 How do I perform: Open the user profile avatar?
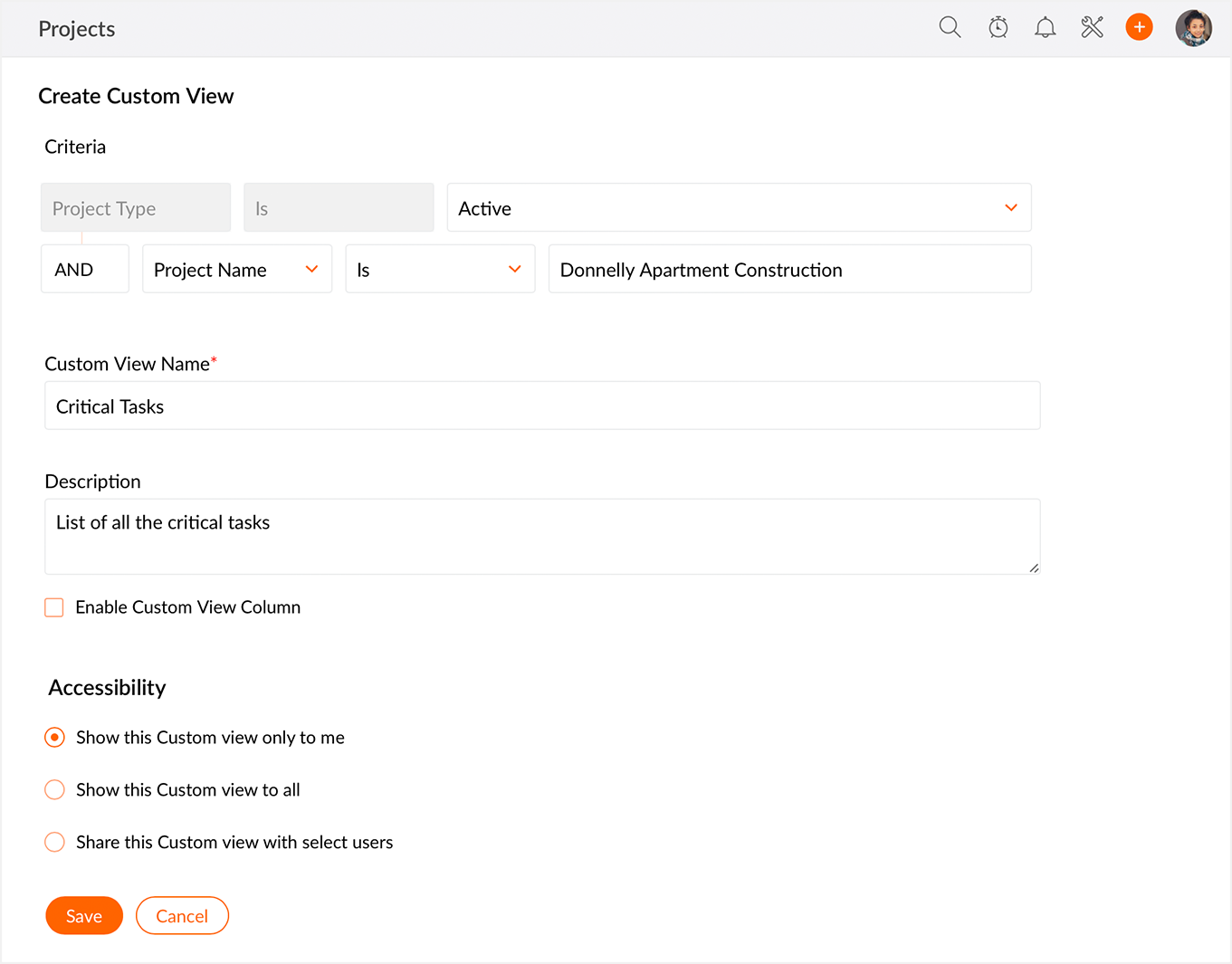click(1194, 28)
